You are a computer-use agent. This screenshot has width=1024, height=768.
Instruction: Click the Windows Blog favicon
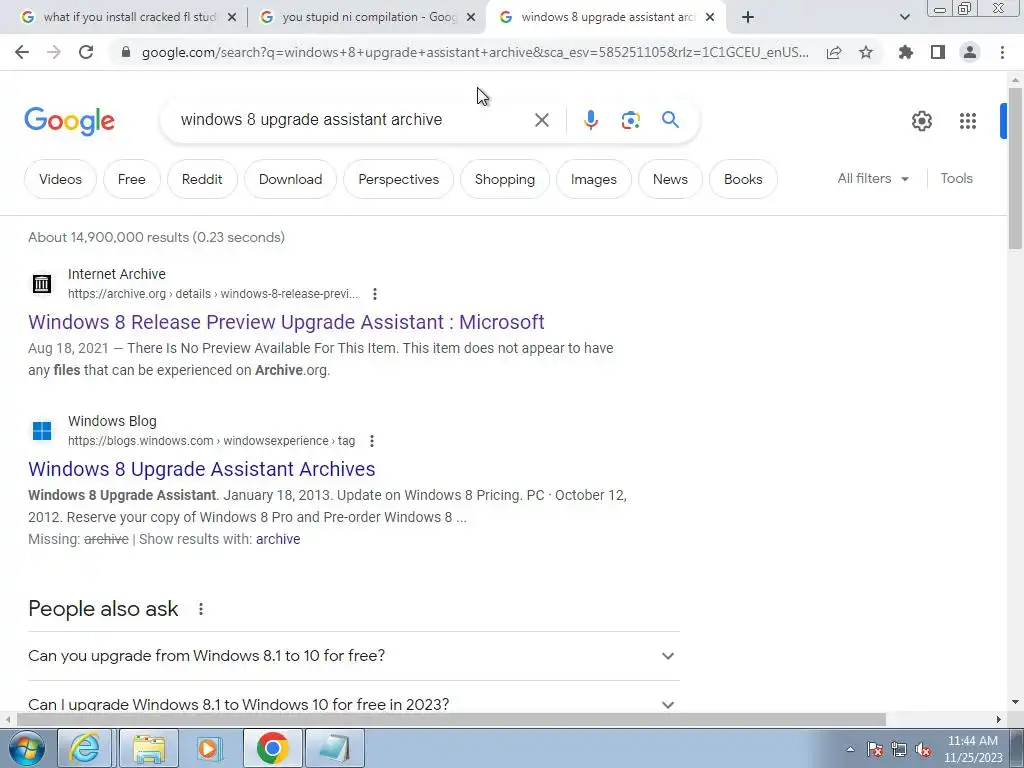(42, 430)
